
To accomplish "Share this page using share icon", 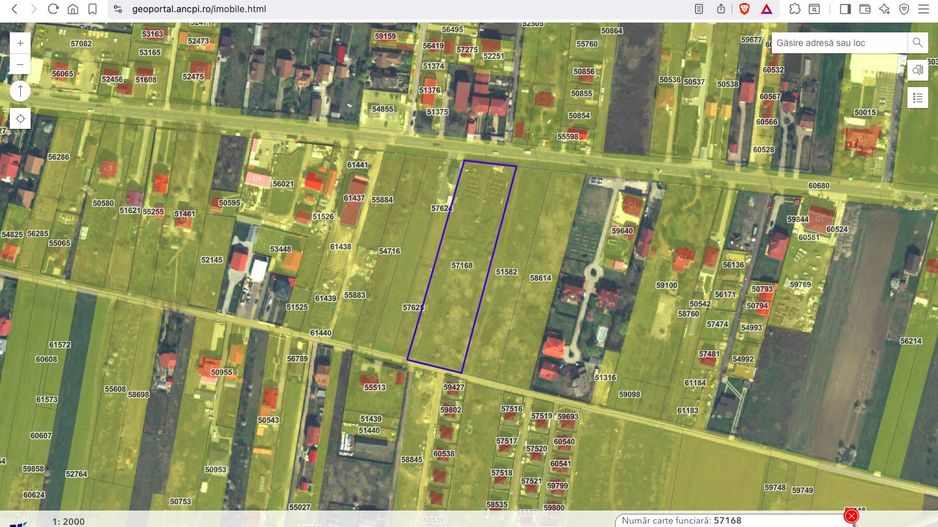I will pos(721,9).
